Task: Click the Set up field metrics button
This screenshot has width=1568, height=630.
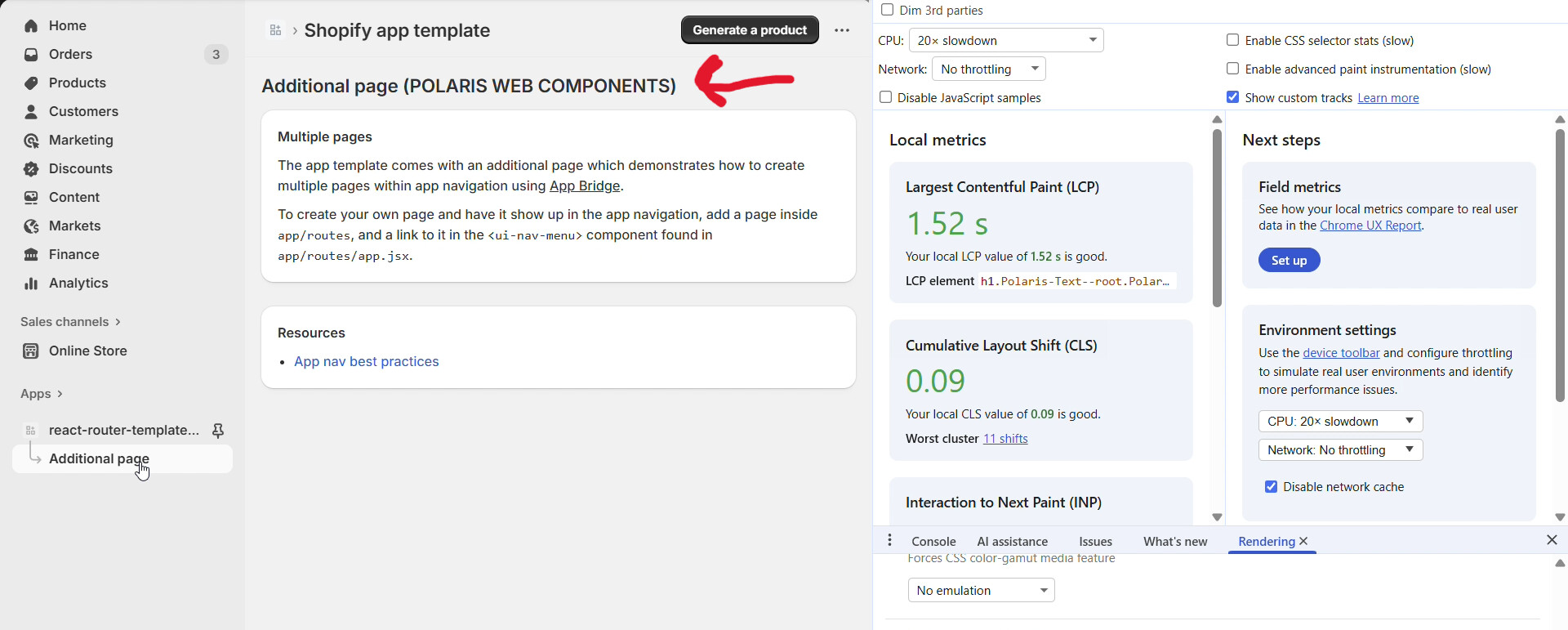Action: pyautogui.click(x=1289, y=260)
